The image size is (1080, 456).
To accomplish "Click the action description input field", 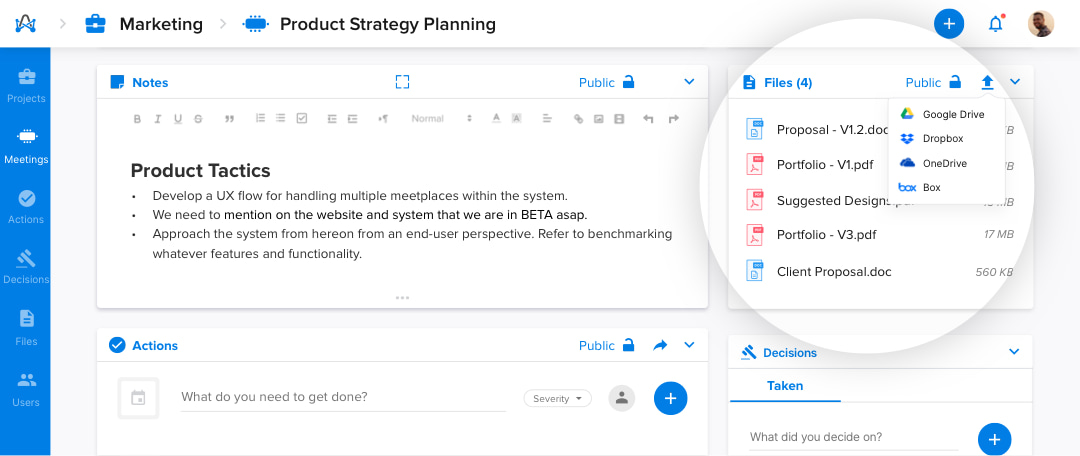I will click(x=343, y=397).
